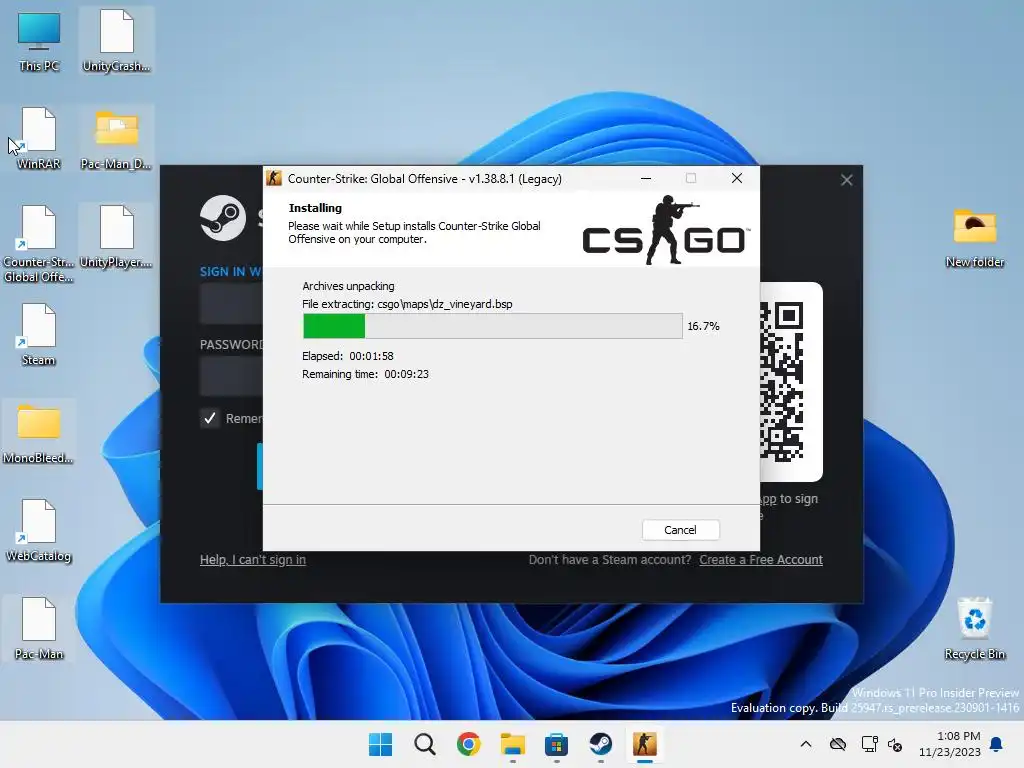
Task: Click the Archives unpacking label
Action: 348,286
